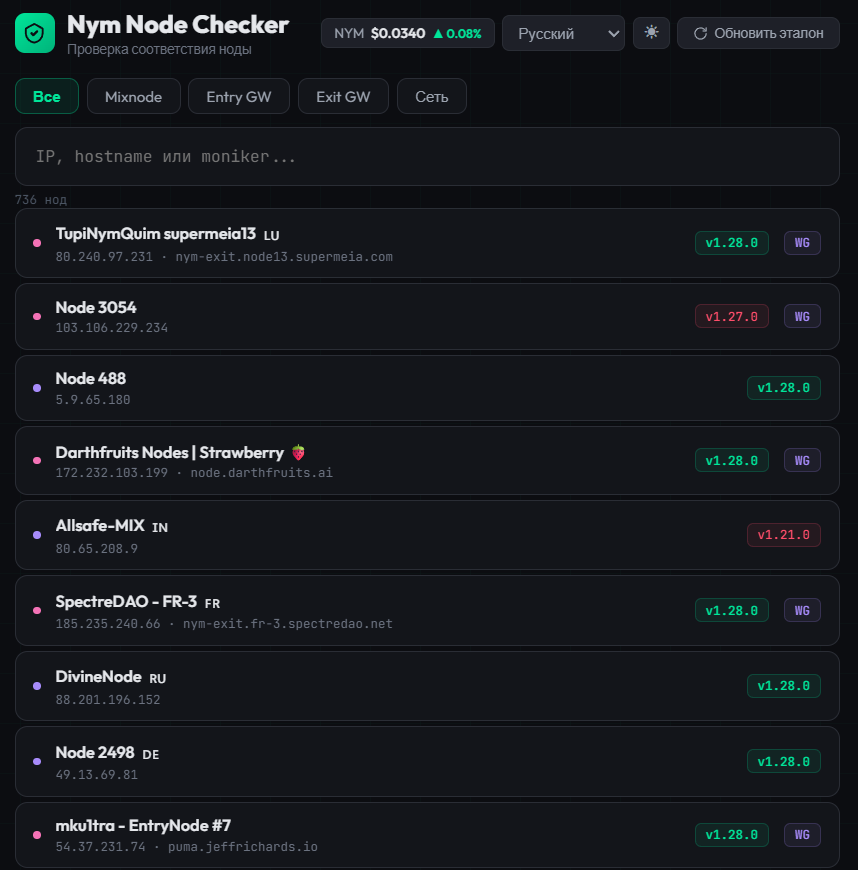Click the purple status dot of Node 488
The image size is (858, 870).
coord(37,388)
